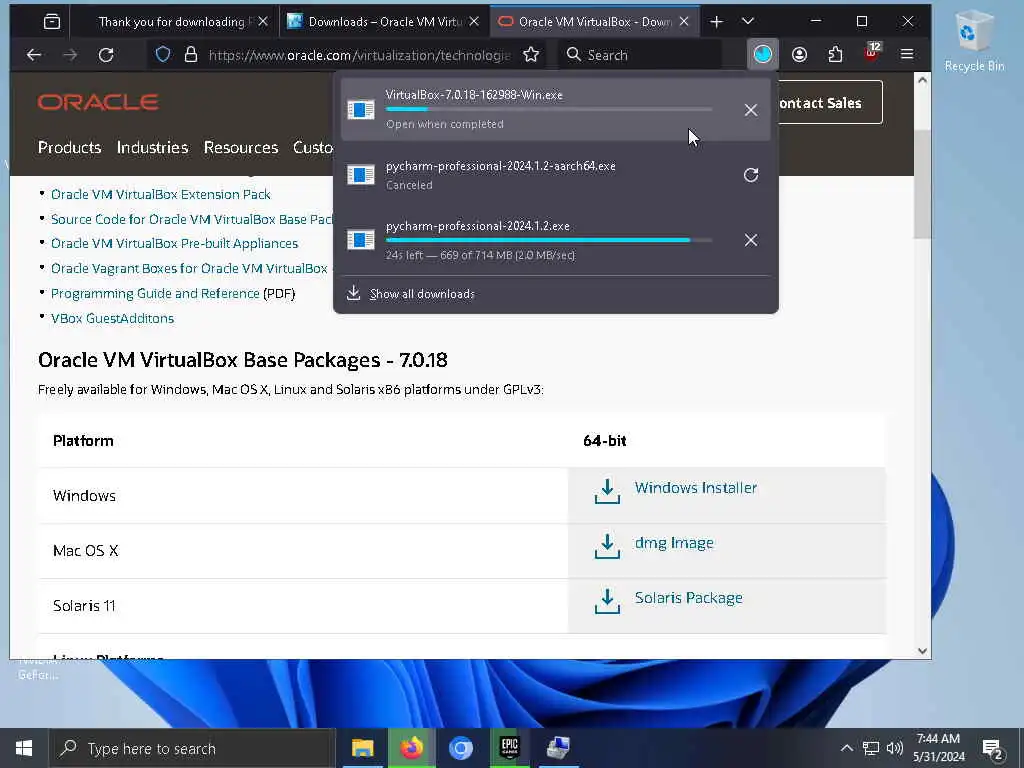Image resolution: width=1024 pixels, height=768 pixels.
Task: Close the 'Thank you for downloading' tab
Action: (x=263, y=22)
